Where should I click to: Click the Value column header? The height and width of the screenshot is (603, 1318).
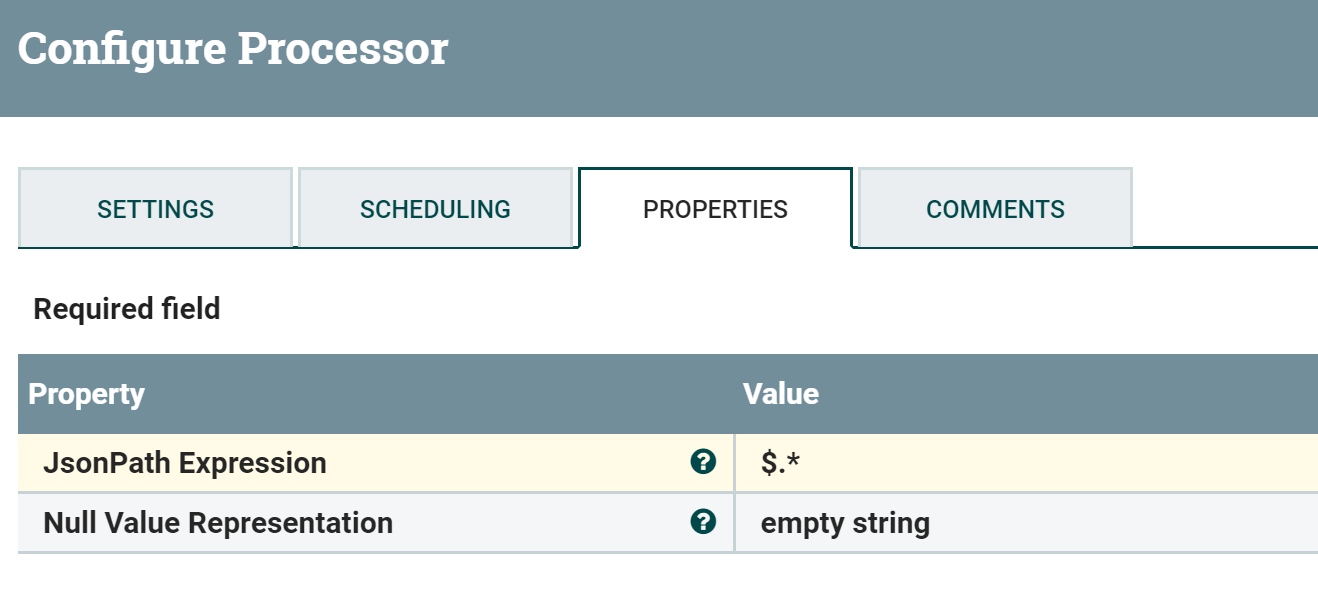tap(781, 394)
